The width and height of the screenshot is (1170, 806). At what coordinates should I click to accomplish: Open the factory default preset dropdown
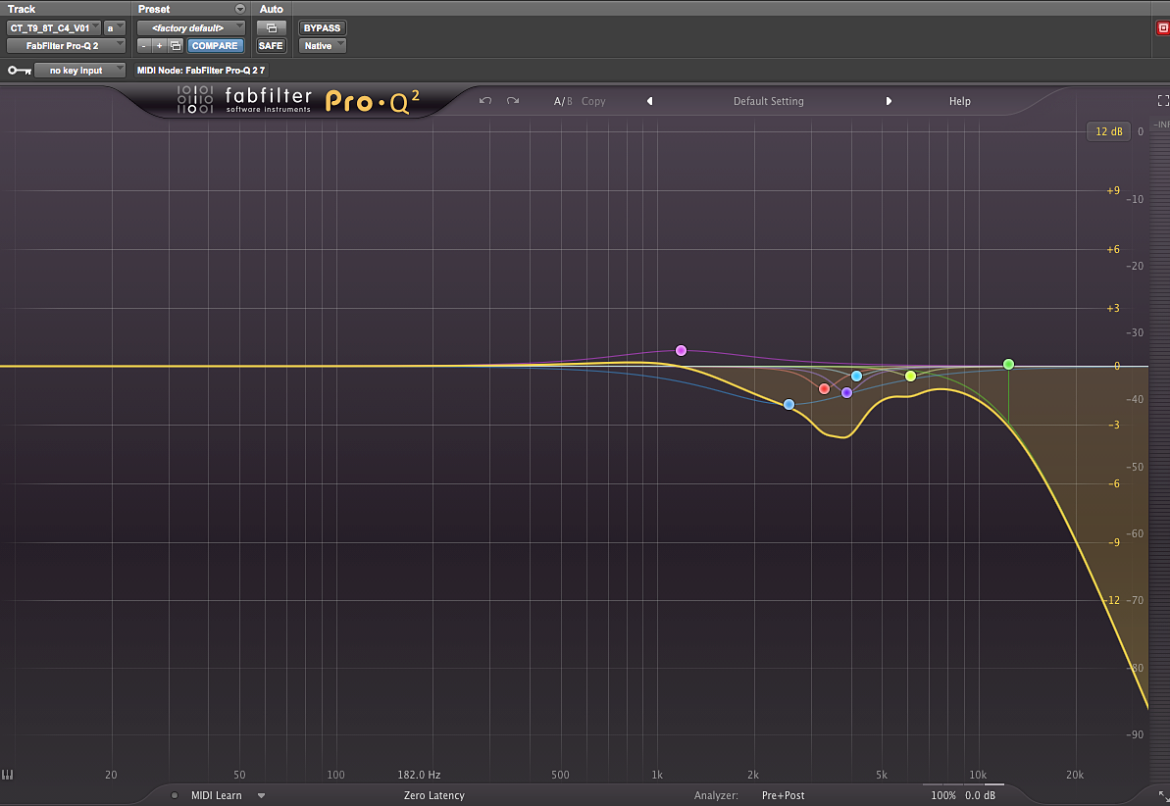pos(191,28)
